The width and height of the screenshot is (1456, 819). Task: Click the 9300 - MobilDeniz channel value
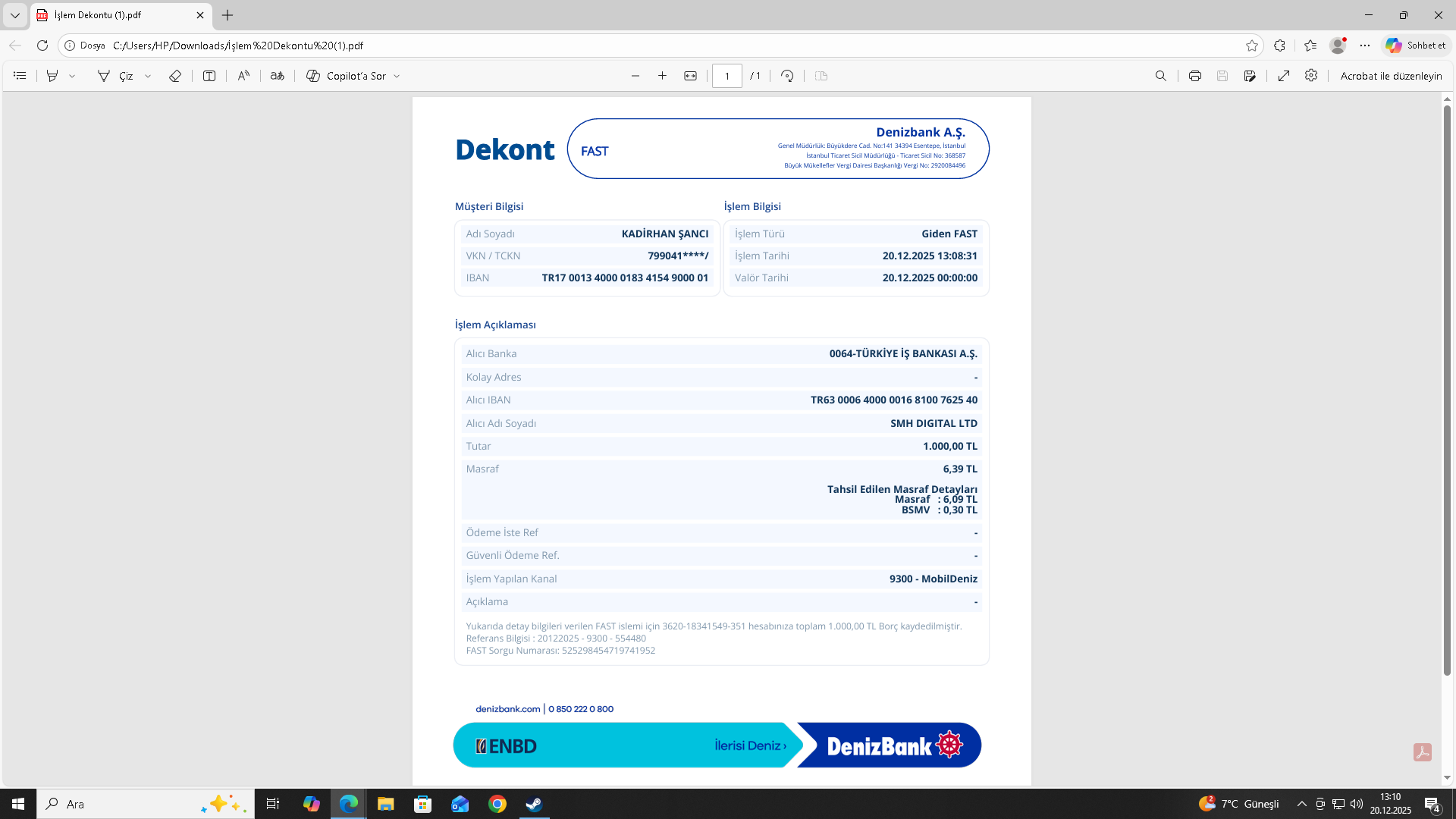click(x=934, y=579)
